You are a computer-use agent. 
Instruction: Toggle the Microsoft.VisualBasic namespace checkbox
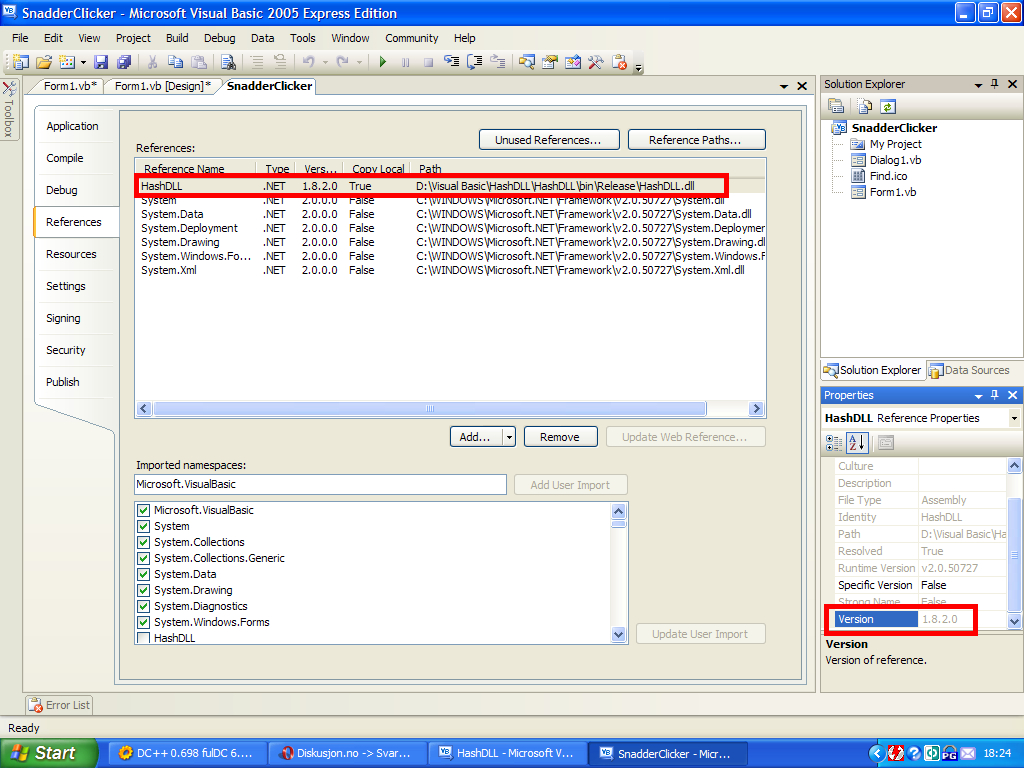(144, 510)
